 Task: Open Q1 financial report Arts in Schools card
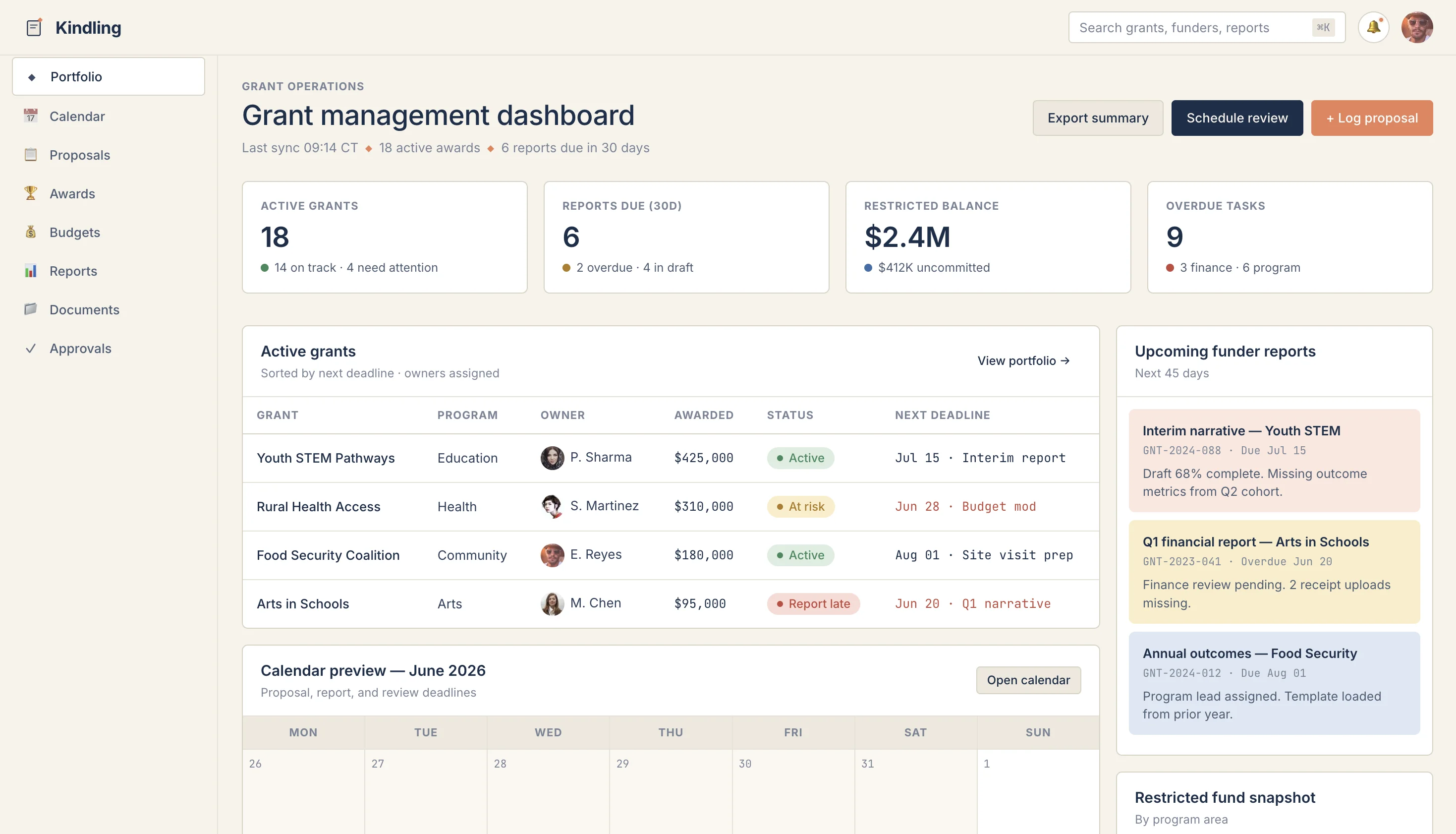point(1274,572)
